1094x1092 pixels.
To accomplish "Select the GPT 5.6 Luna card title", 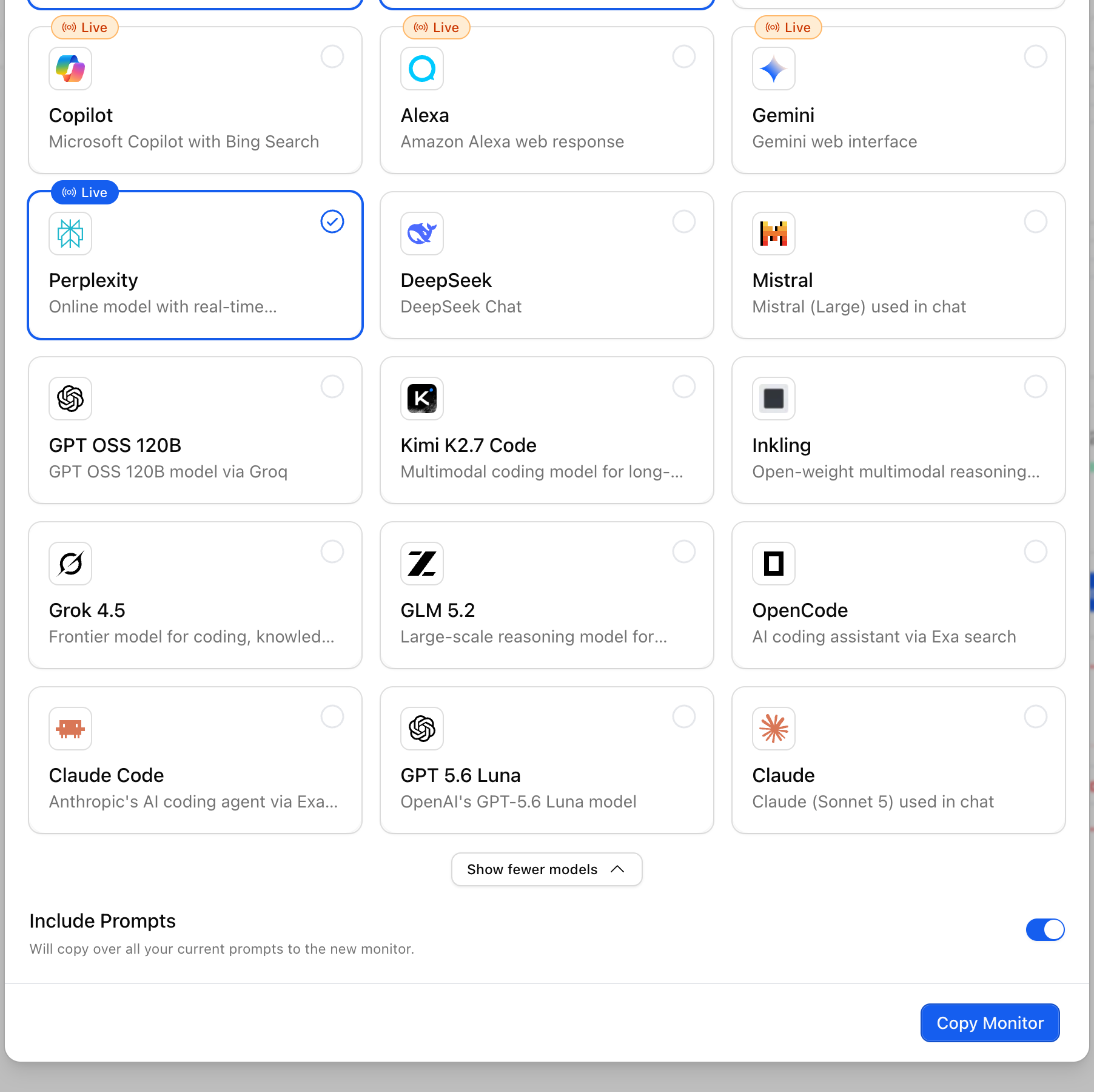I will pos(460,775).
